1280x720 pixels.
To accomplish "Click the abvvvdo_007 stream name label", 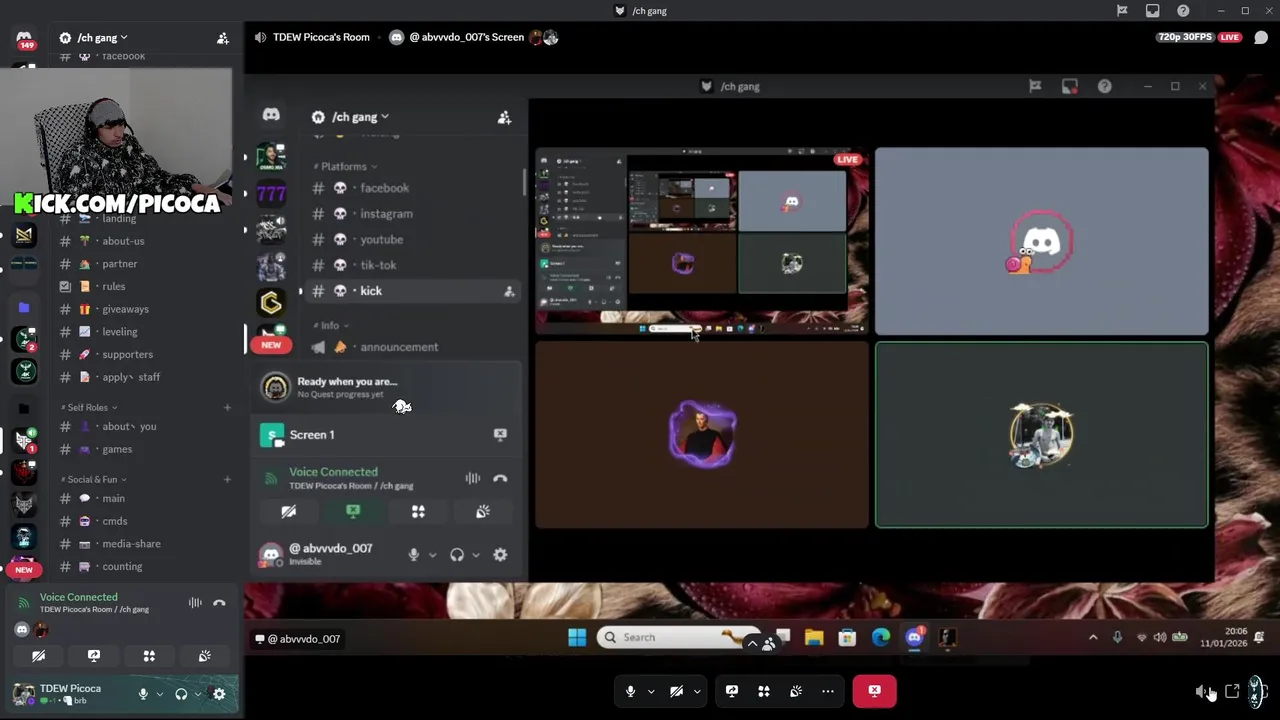I will pos(297,639).
